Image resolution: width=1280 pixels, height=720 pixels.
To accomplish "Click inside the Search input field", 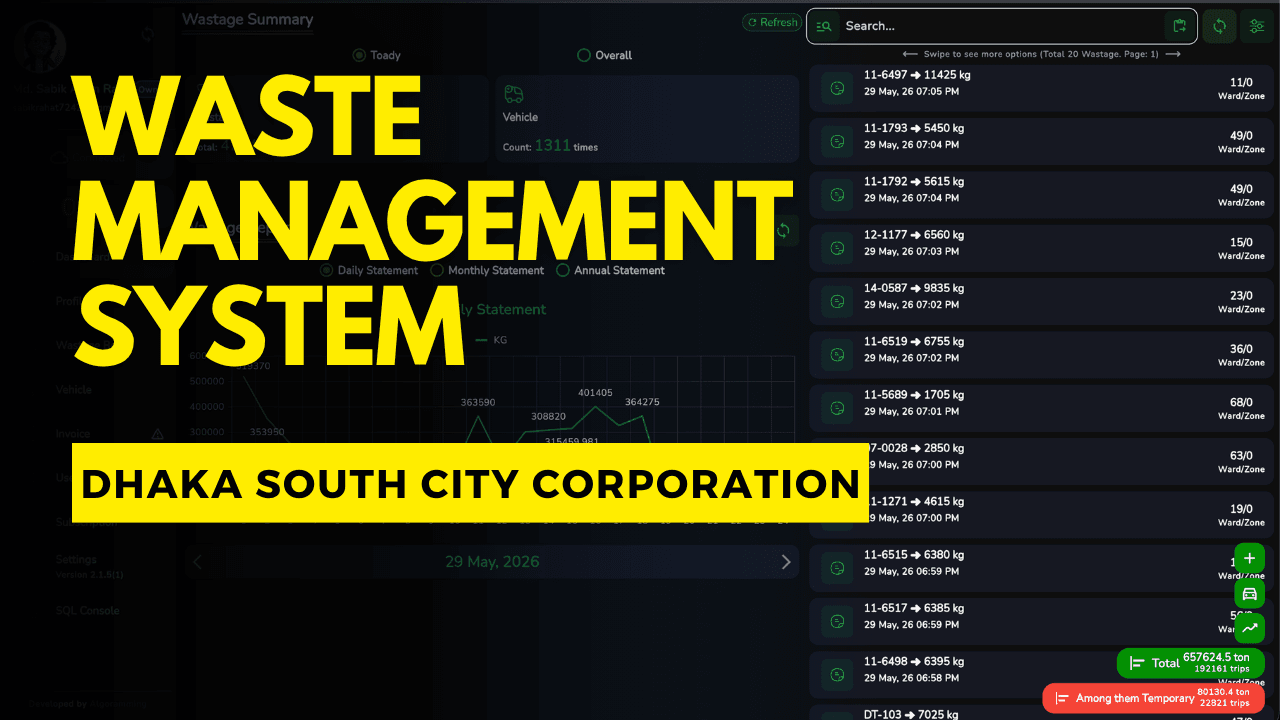I will 1000,26.
